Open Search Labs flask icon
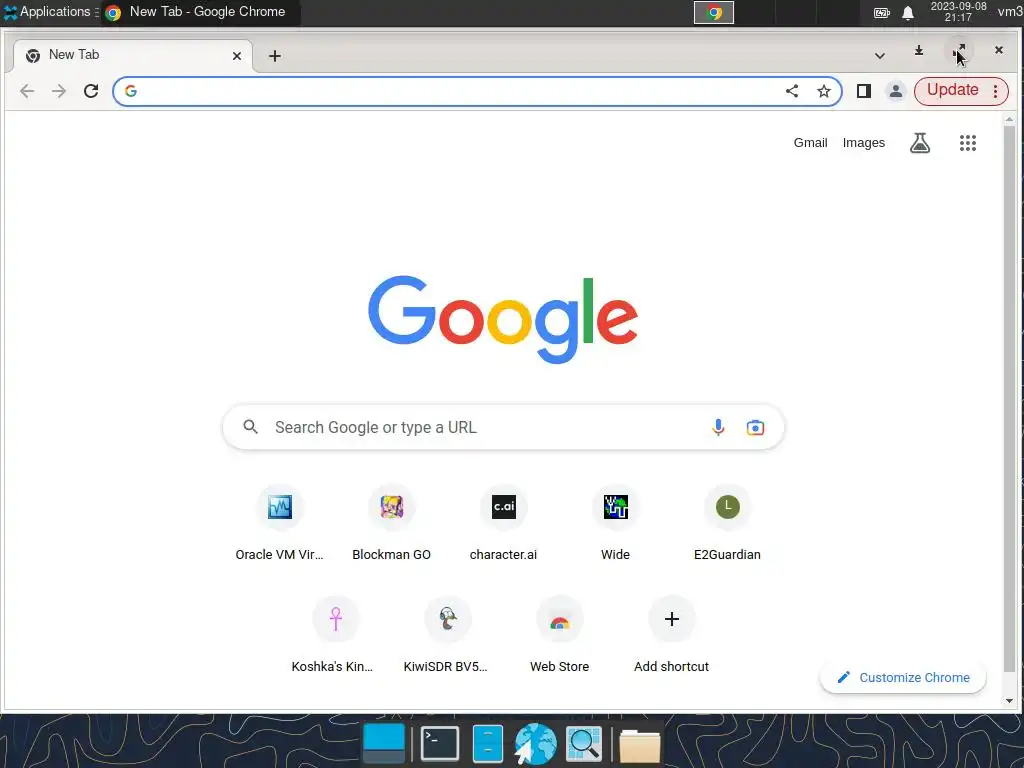 click(x=920, y=143)
